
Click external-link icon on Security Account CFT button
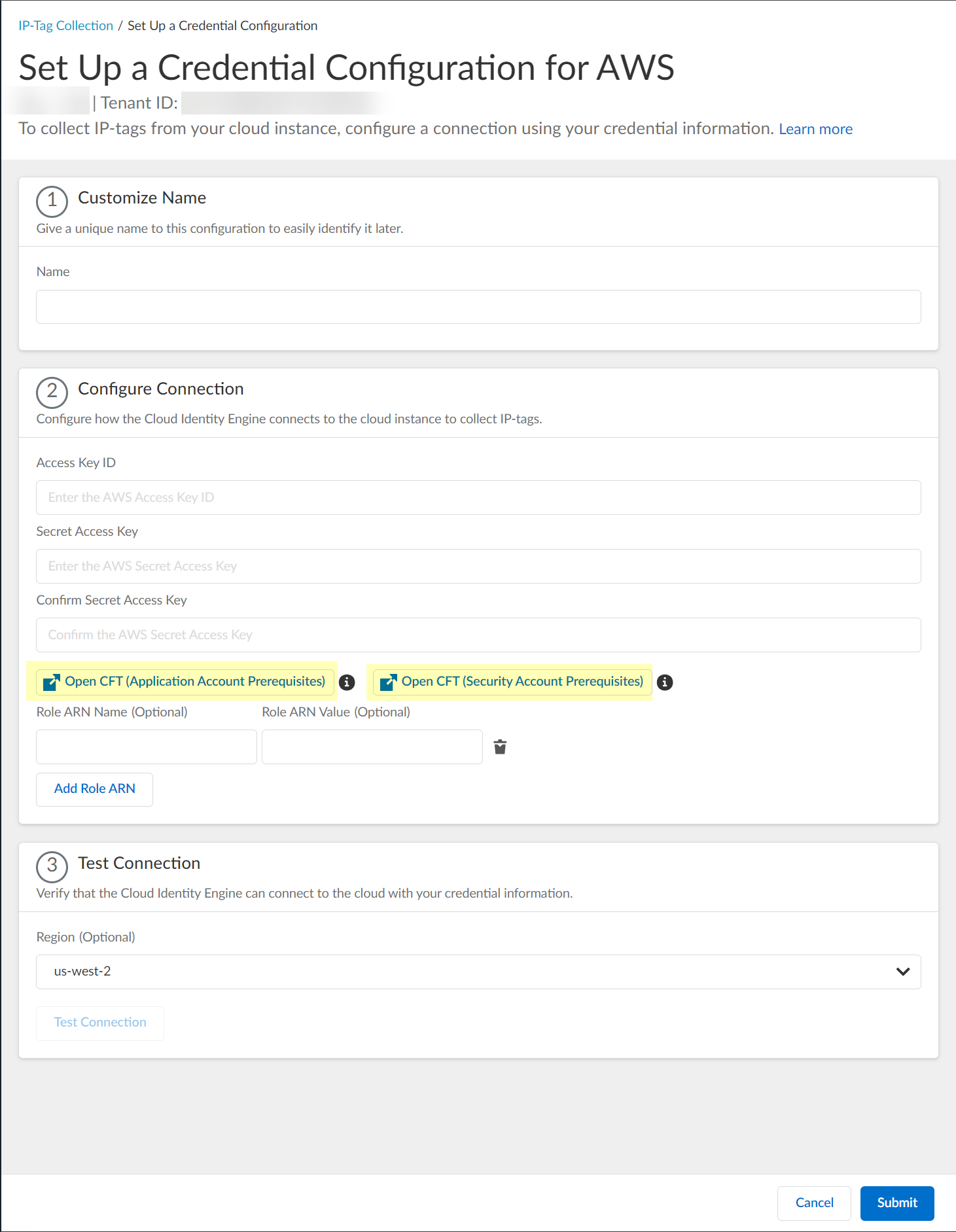(388, 682)
